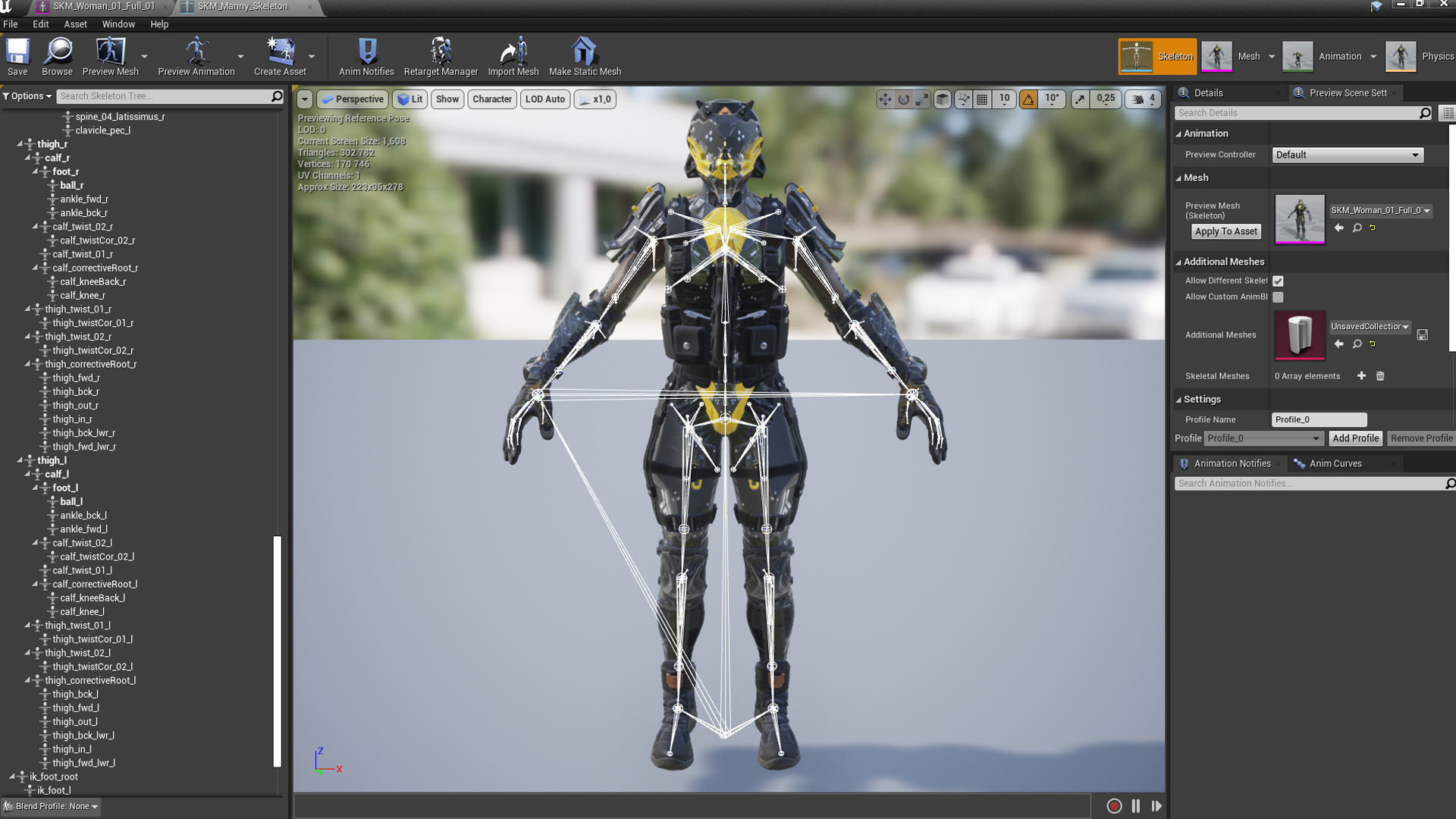Open the Preview Controller dropdown
This screenshot has height=819, width=1456.
click(1347, 155)
